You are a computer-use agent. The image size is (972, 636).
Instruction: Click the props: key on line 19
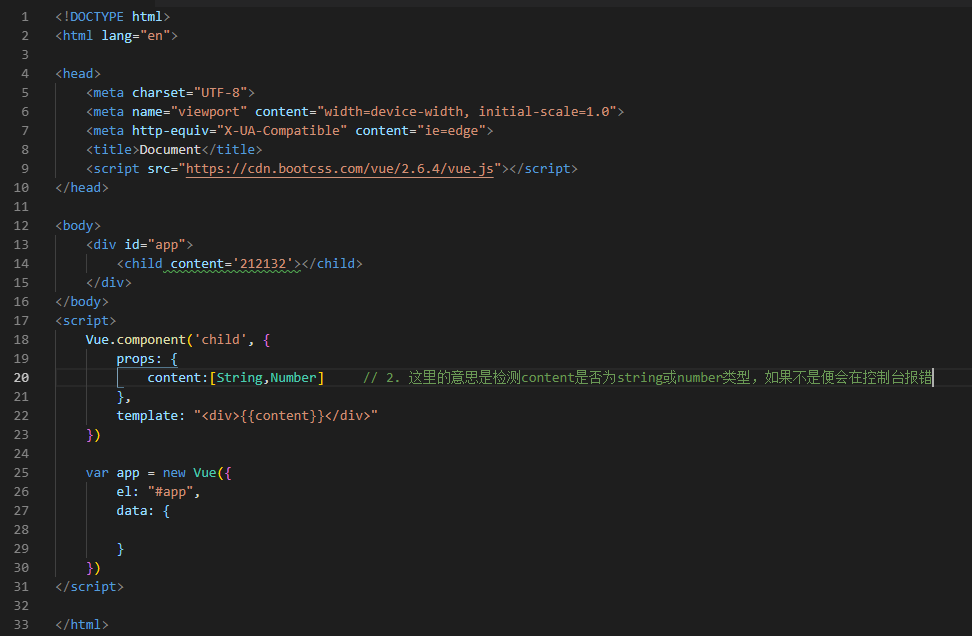139,359
